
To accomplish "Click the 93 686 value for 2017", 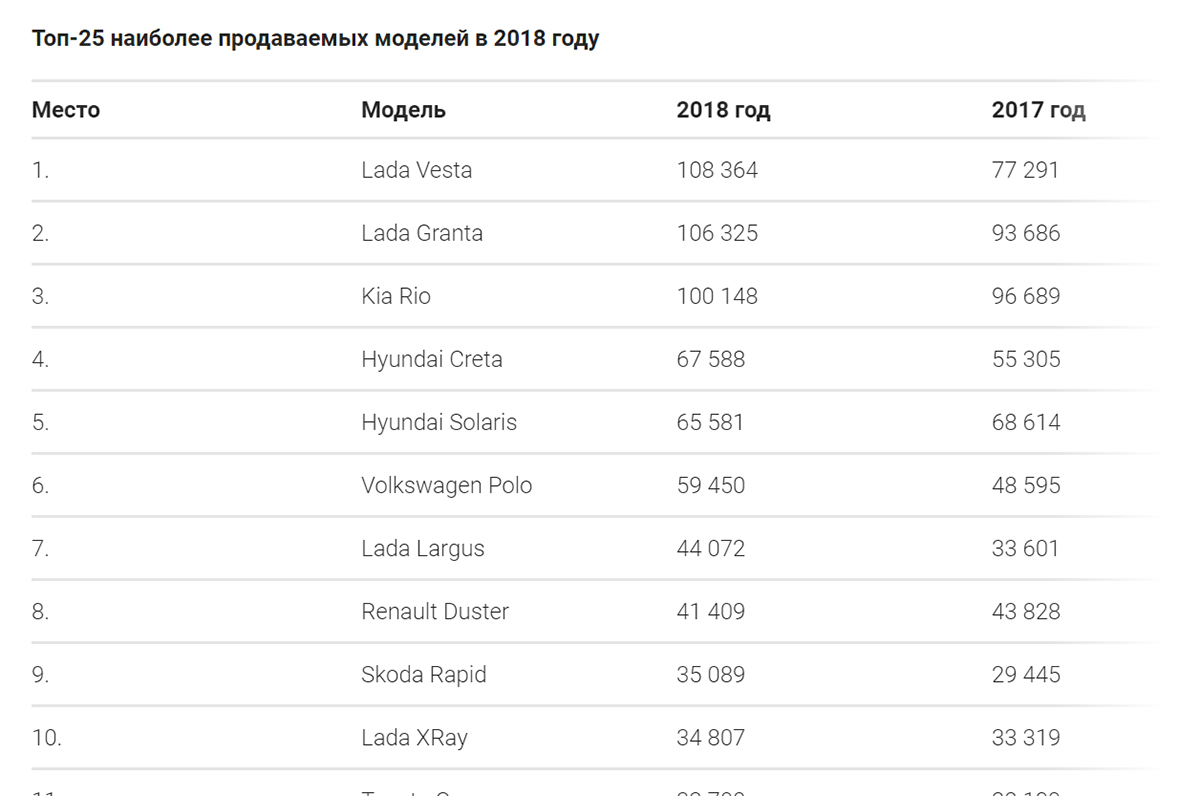I will 1026,233.
